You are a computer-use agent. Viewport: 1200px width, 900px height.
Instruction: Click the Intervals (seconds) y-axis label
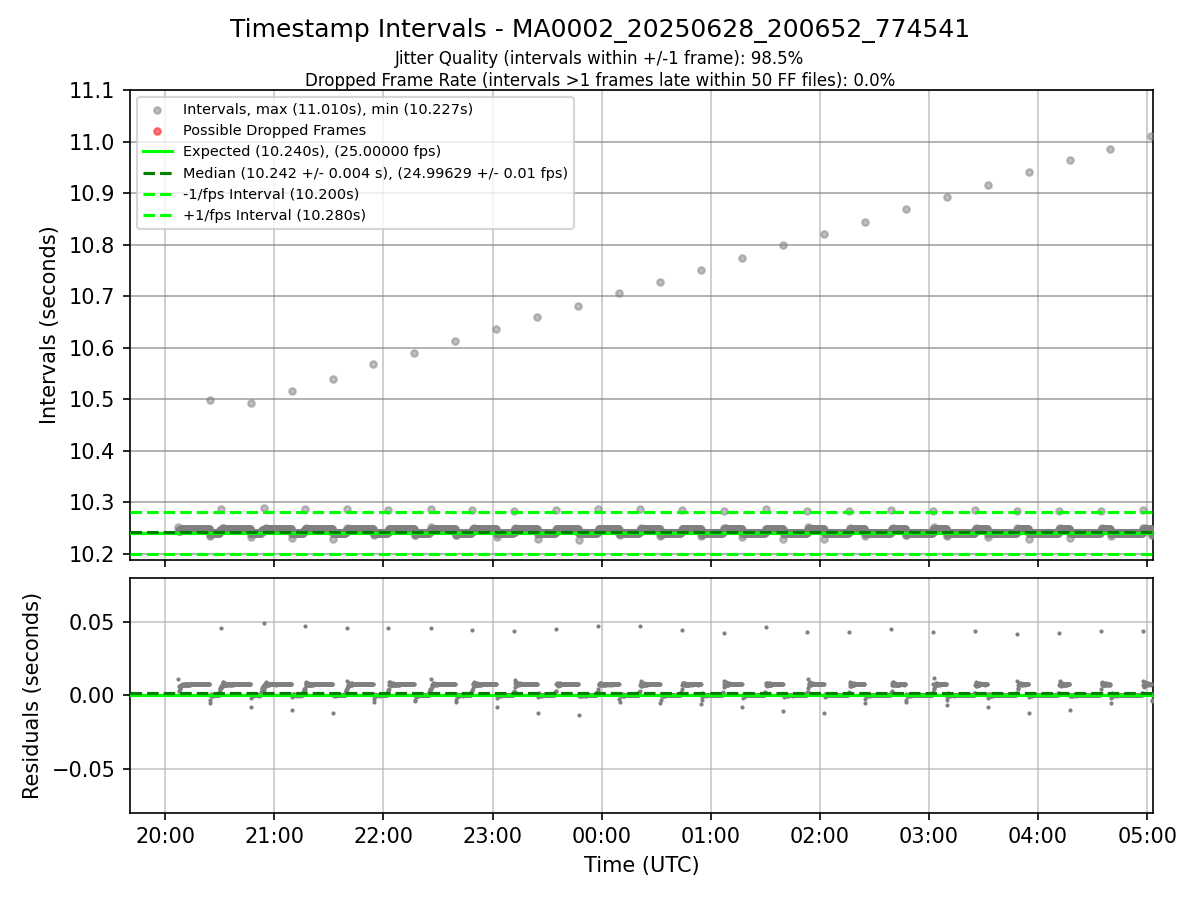point(49,325)
